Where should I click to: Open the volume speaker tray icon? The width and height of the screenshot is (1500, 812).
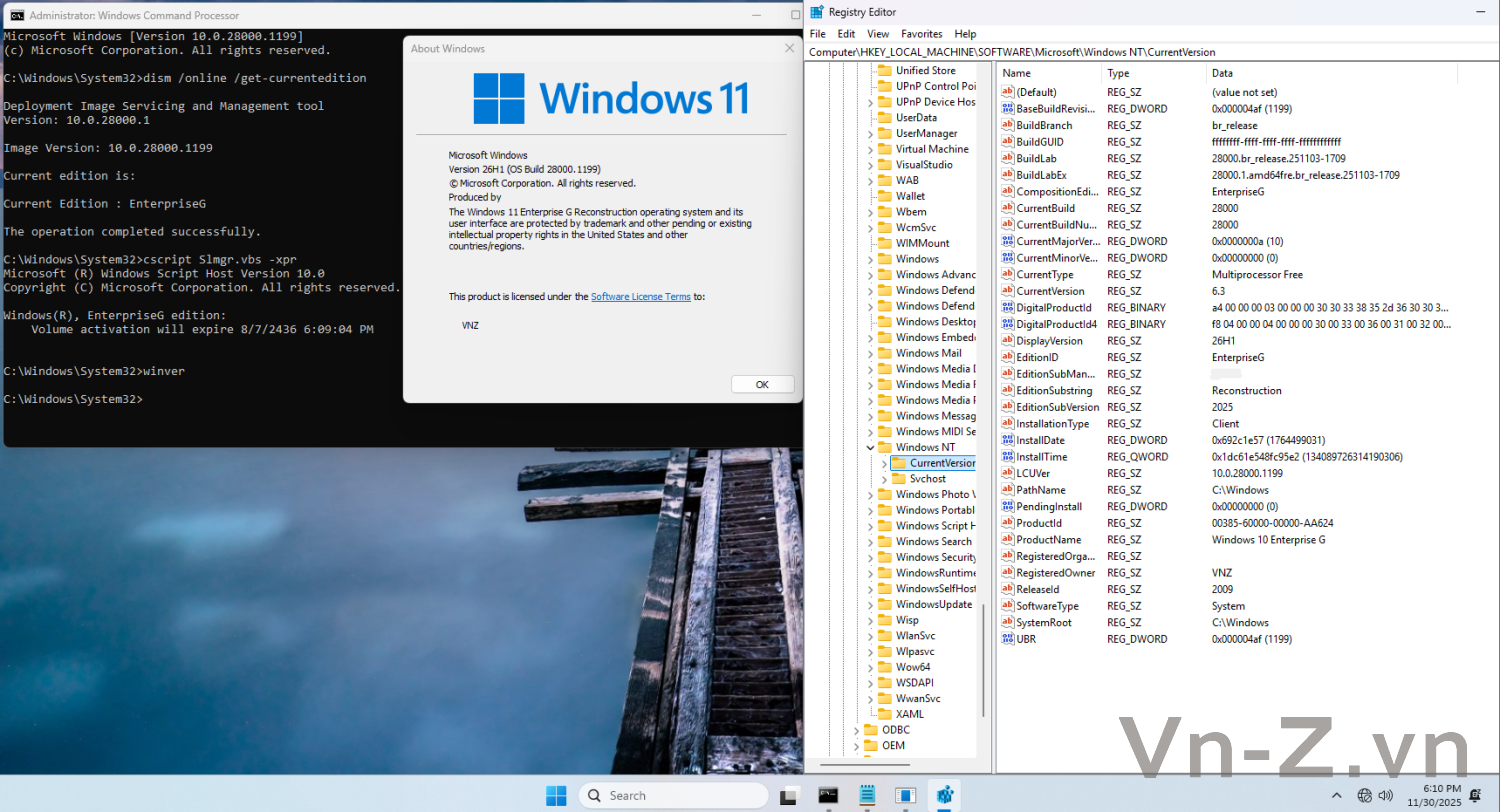pos(1385,795)
